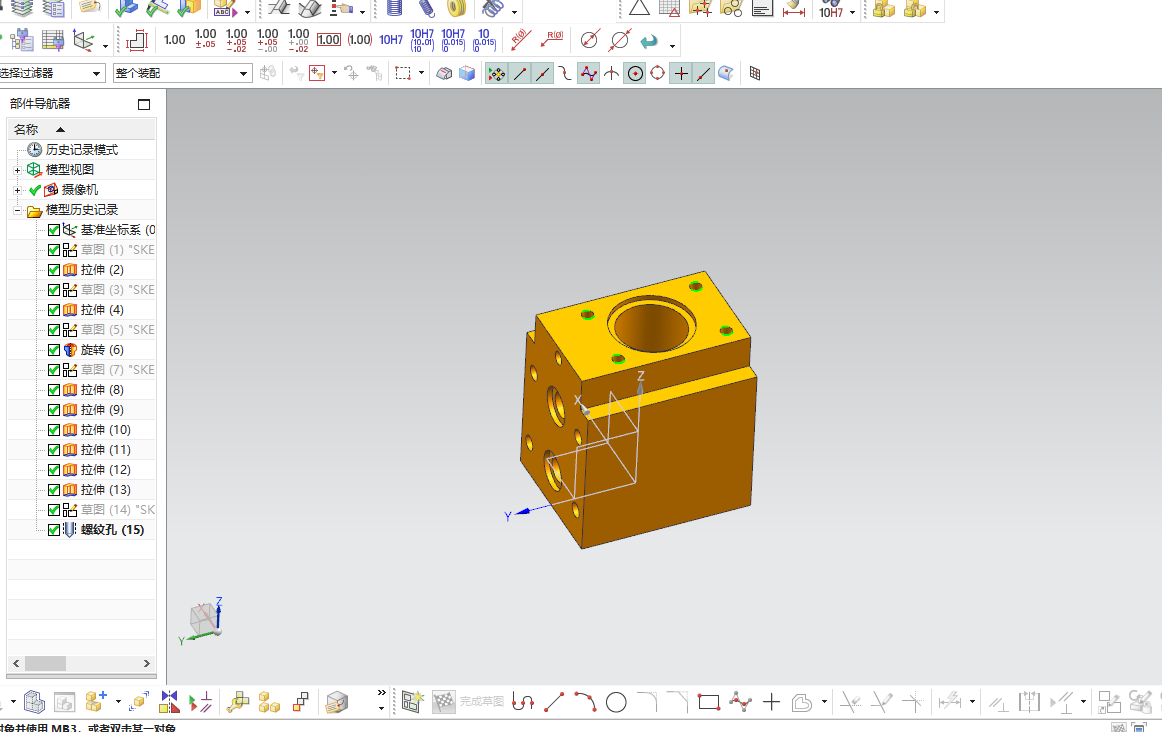Toggle Arc Center snap
This screenshot has width=1162, height=732.
click(x=635, y=73)
